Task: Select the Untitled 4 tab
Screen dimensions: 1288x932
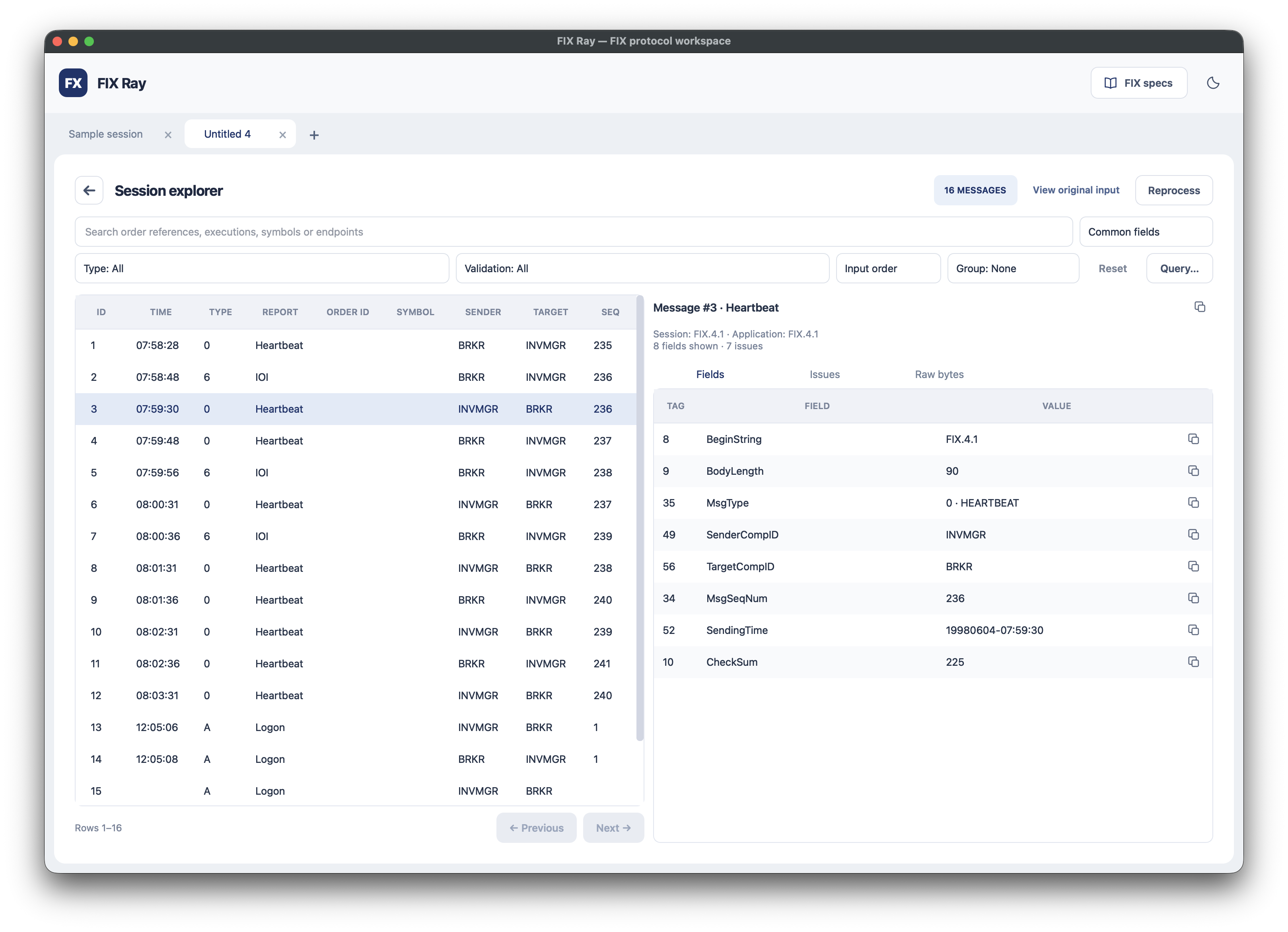Action: (x=227, y=134)
